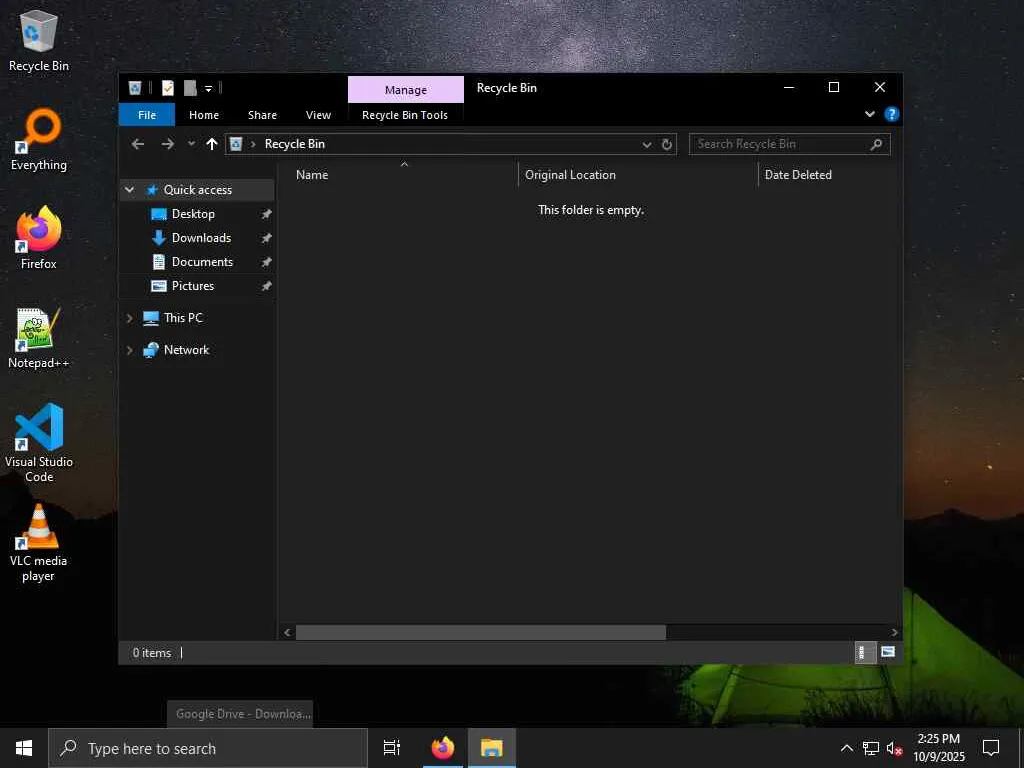Expand the Network tree node
The image size is (1024, 768).
point(129,350)
